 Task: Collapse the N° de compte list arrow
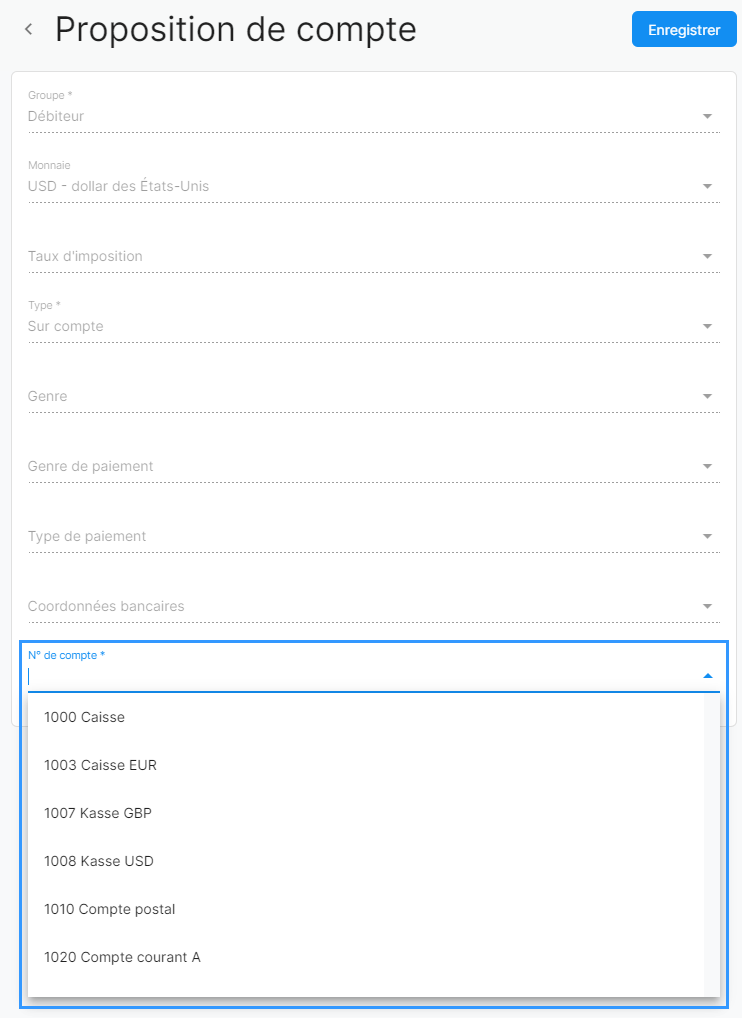(x=708, y=676)
